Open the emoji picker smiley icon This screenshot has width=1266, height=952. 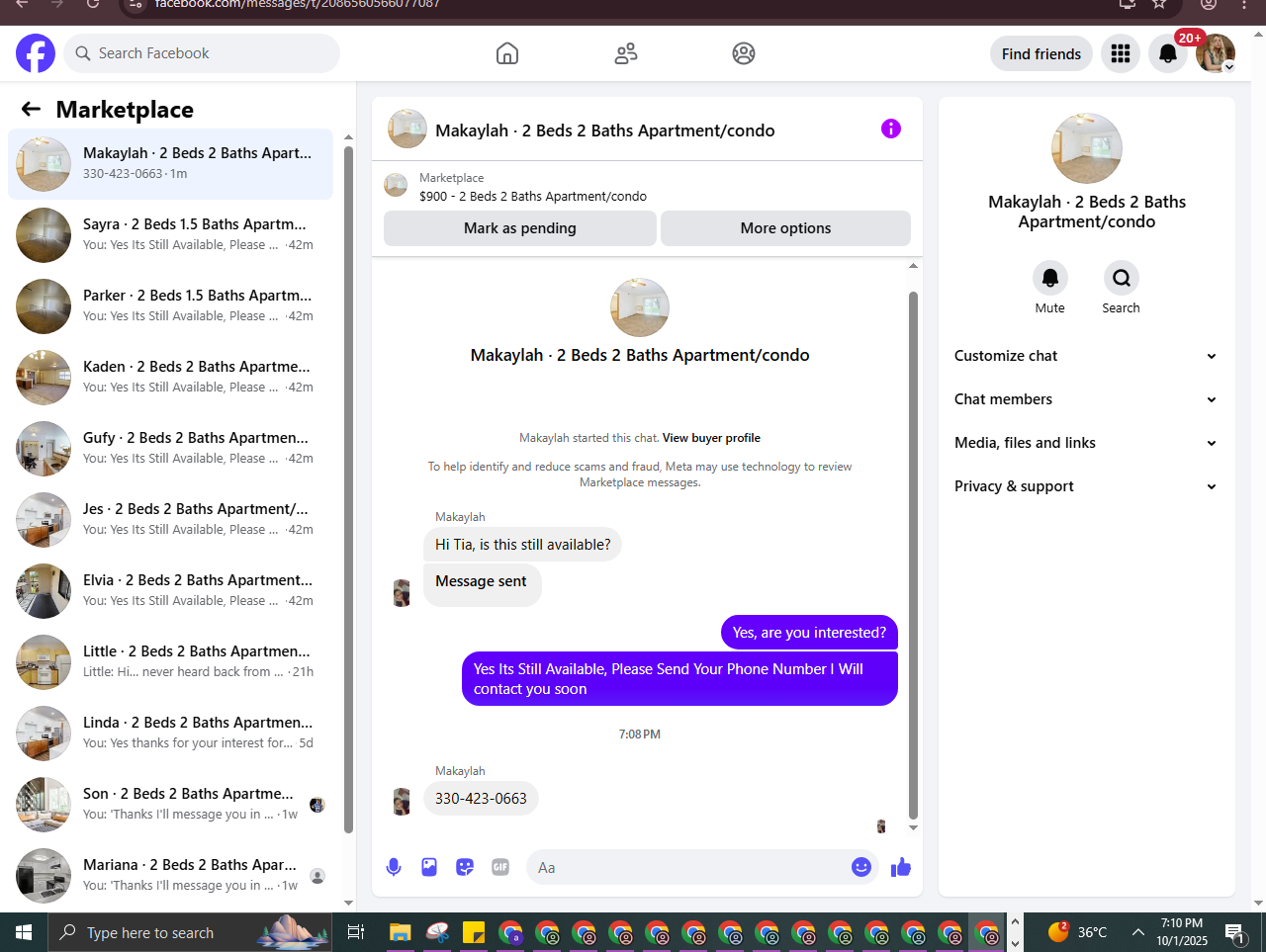coord(861,867)
